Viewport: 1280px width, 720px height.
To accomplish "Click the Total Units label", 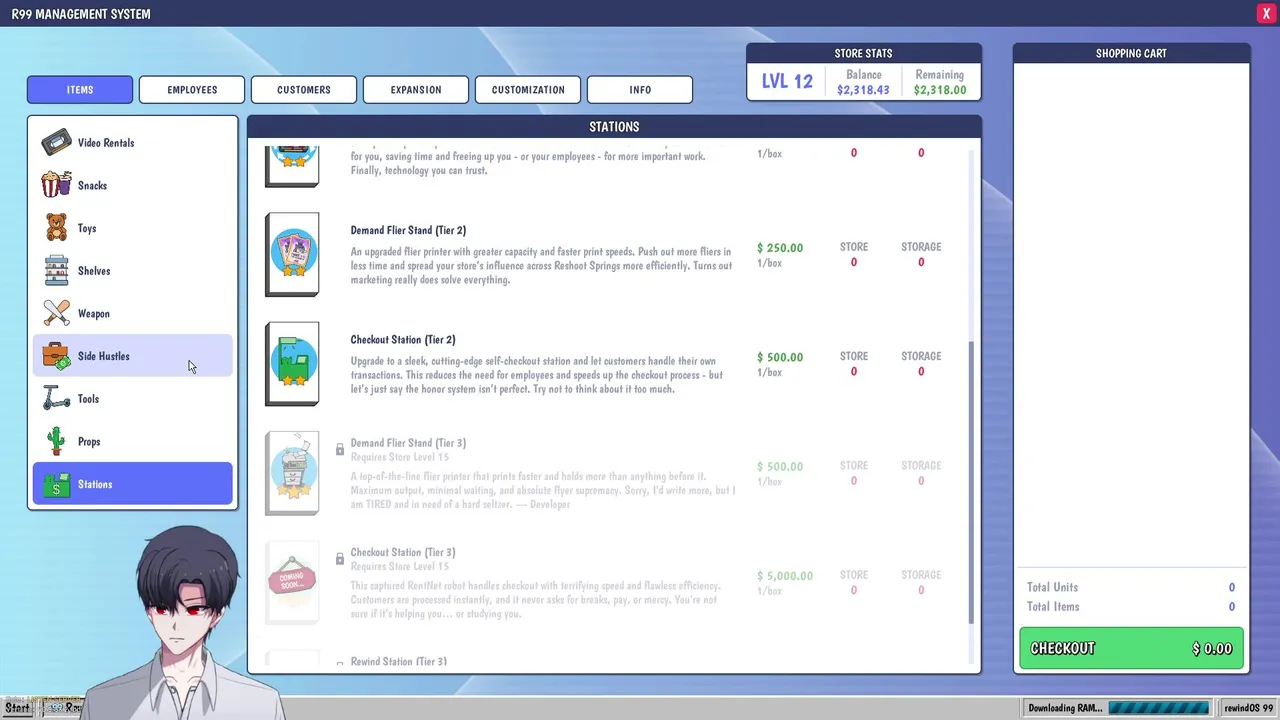I will [1053, 587].
